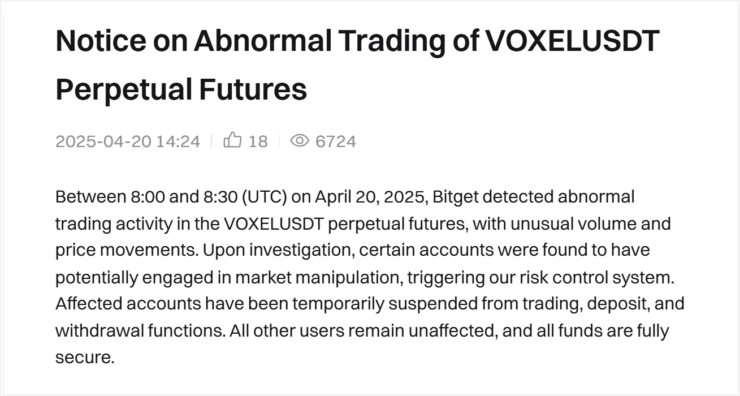This screenshot has height=396, width=740.
Task: Click the view count 6724
Action: (336, 141)
